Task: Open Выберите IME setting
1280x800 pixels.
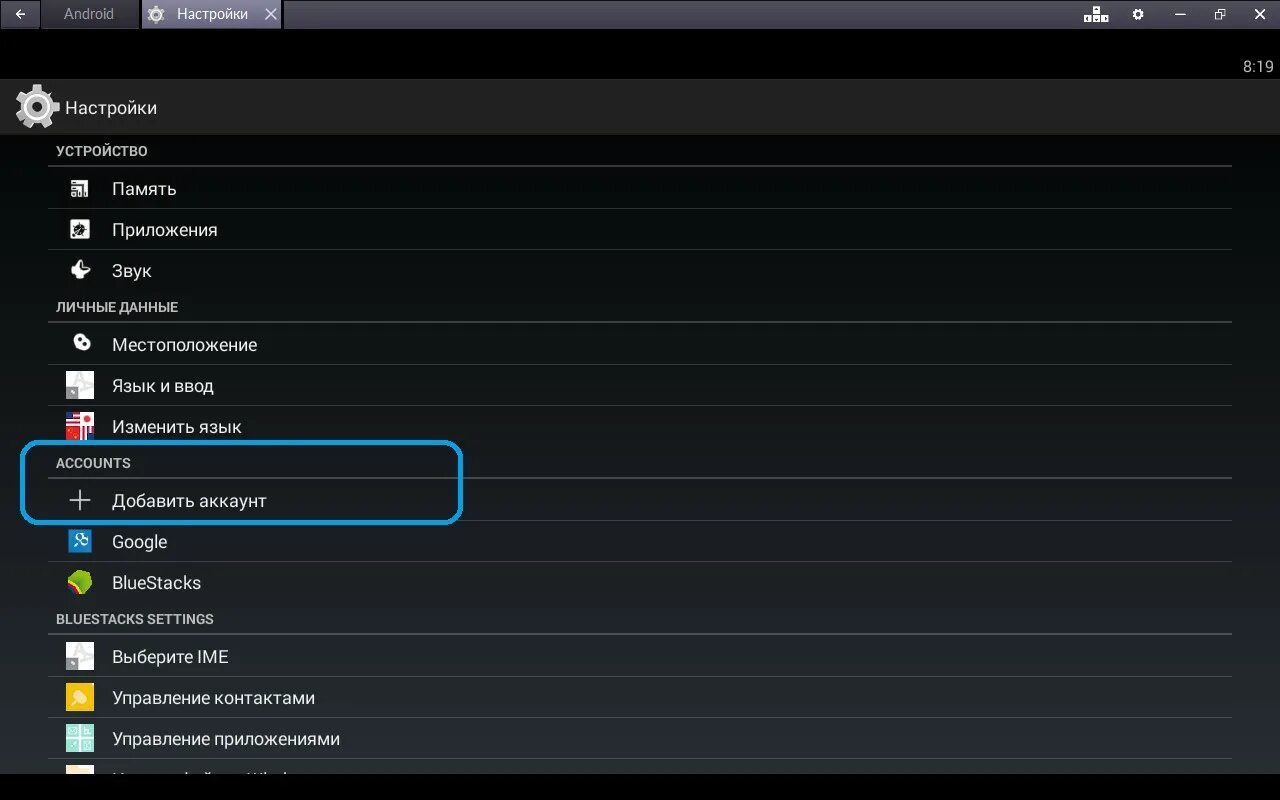Action: click(640, 656)
